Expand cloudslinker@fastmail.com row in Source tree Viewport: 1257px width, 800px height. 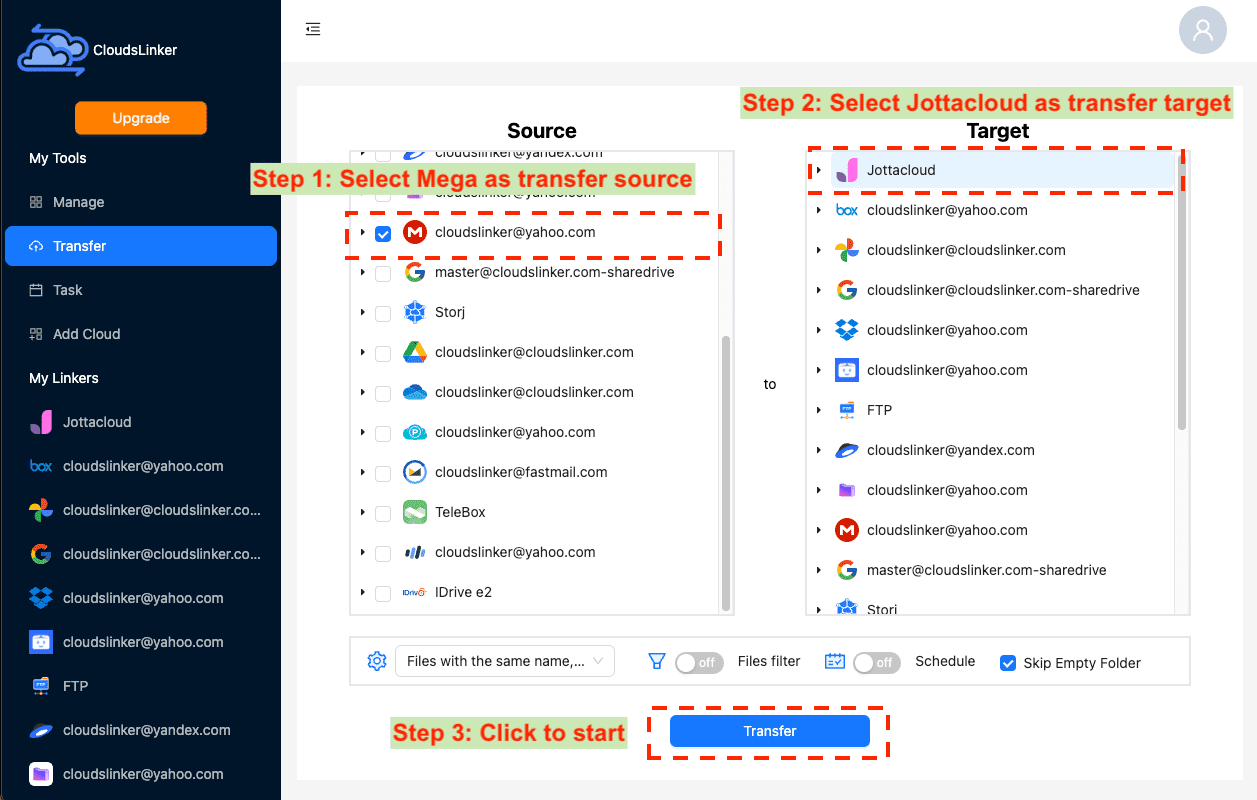[x=362, y=472]
